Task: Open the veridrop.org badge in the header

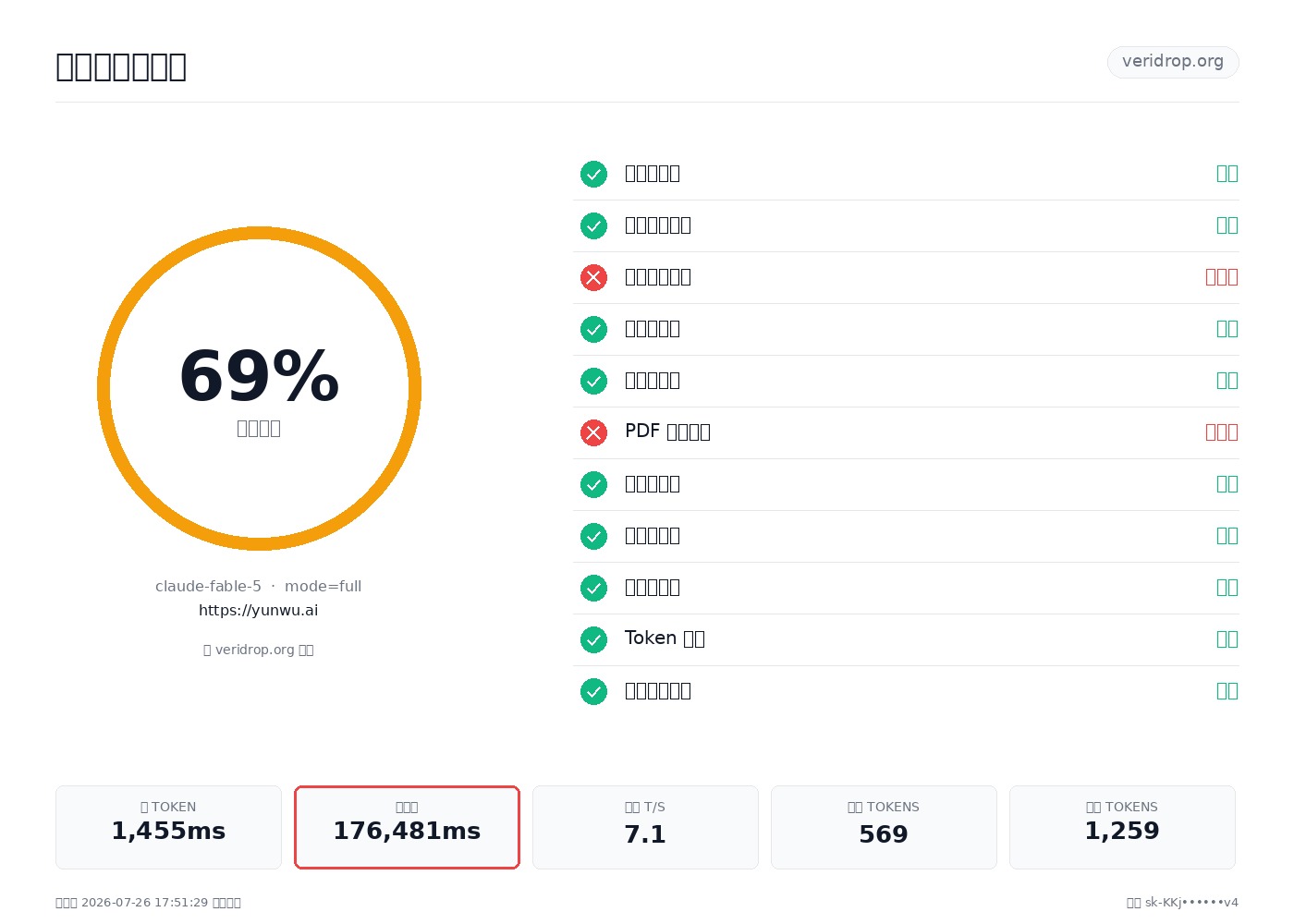Action: [1173, 62]
